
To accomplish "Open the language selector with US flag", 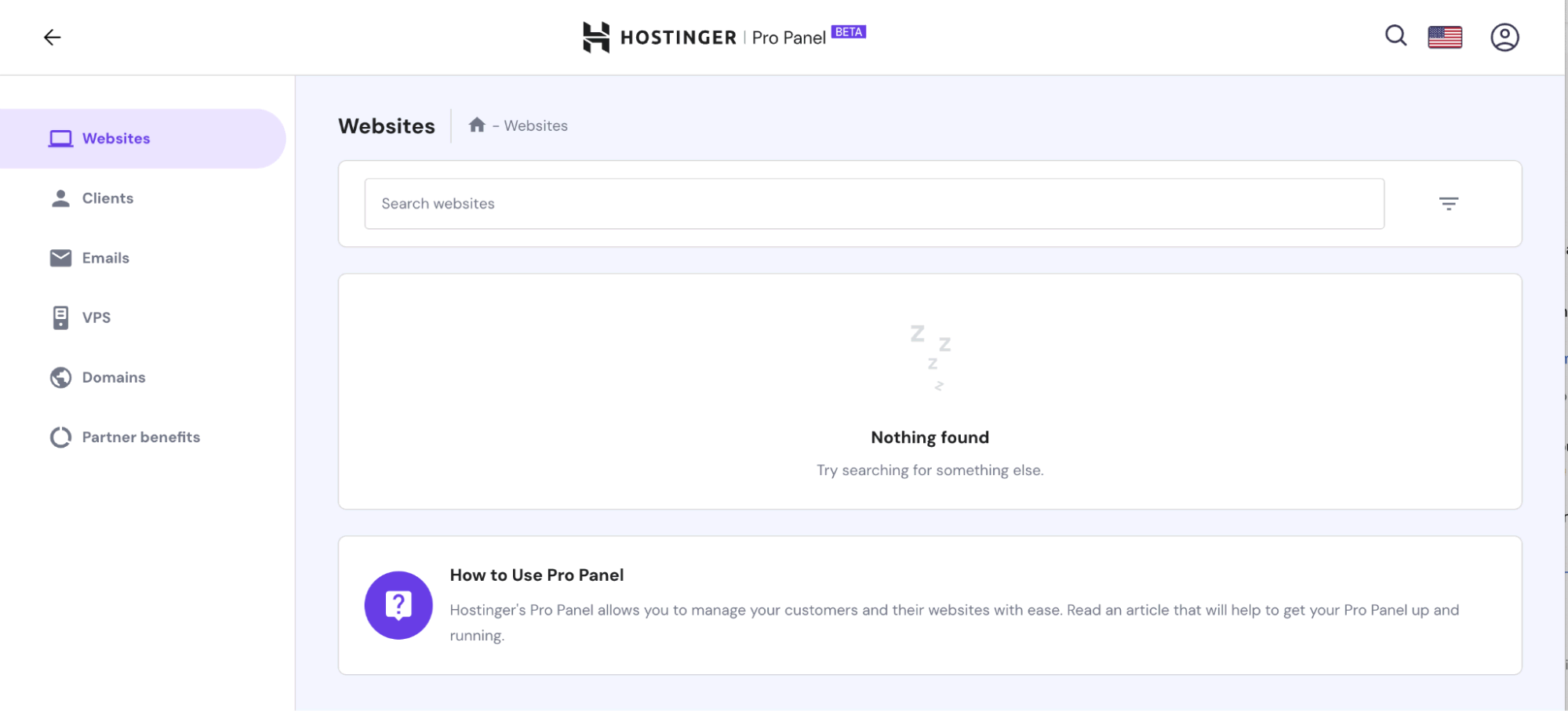I will tap(1444, 37).
